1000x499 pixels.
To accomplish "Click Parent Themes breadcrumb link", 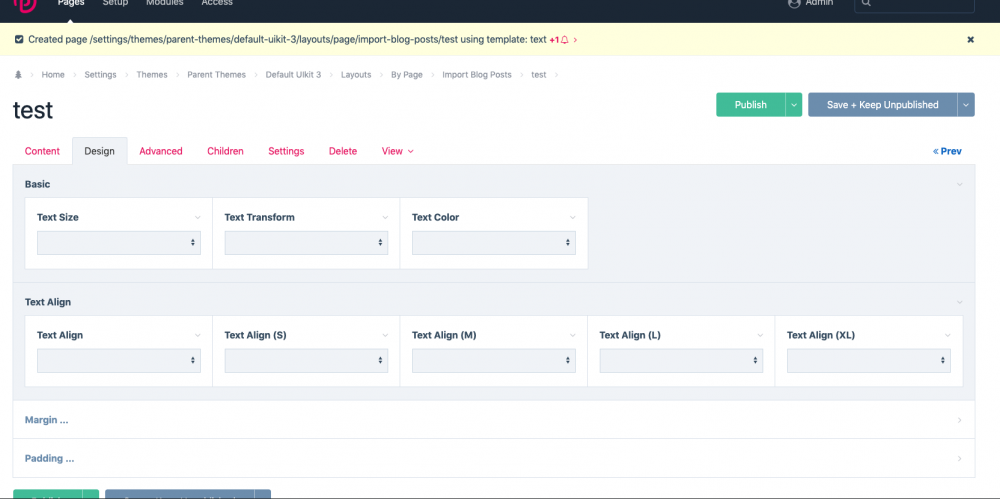I will click(x=216, y=75).
